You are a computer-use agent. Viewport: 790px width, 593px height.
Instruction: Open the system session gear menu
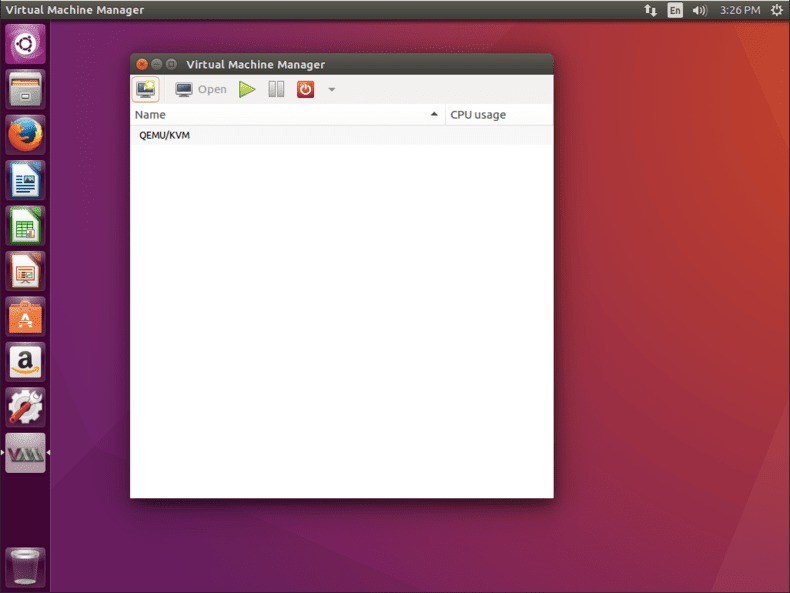click(x=777, y=10)
